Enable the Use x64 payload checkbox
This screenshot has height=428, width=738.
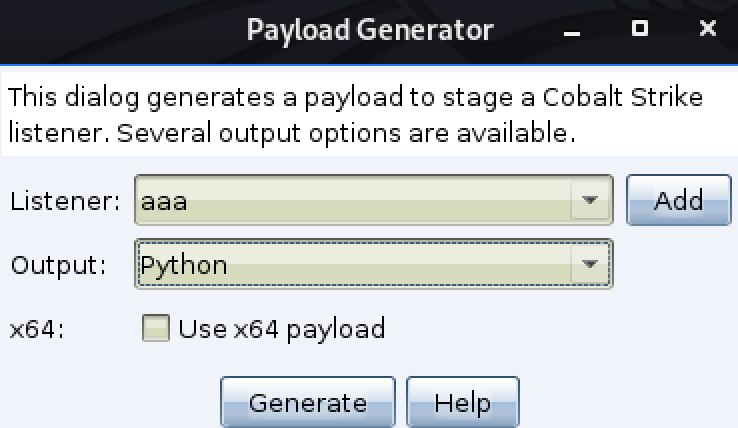[156, 328]
